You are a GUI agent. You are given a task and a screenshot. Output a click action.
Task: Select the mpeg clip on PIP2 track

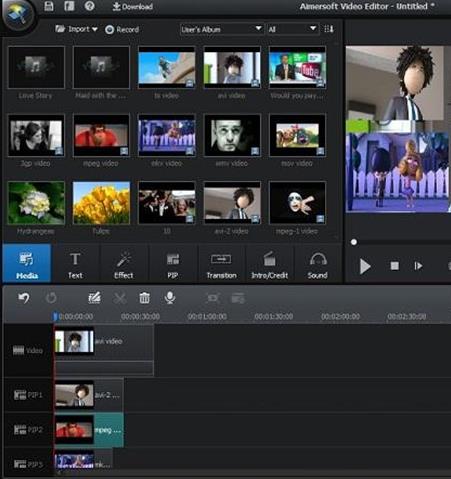click(x=89, y=430)
